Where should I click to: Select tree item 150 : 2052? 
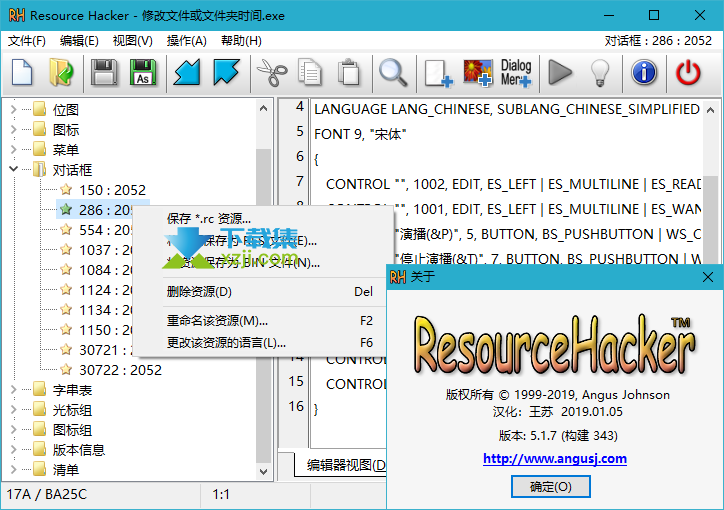(112, 190)
